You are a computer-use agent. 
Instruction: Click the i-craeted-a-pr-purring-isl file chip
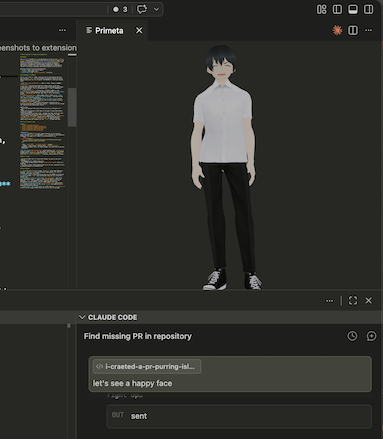[x=147, y=366]
